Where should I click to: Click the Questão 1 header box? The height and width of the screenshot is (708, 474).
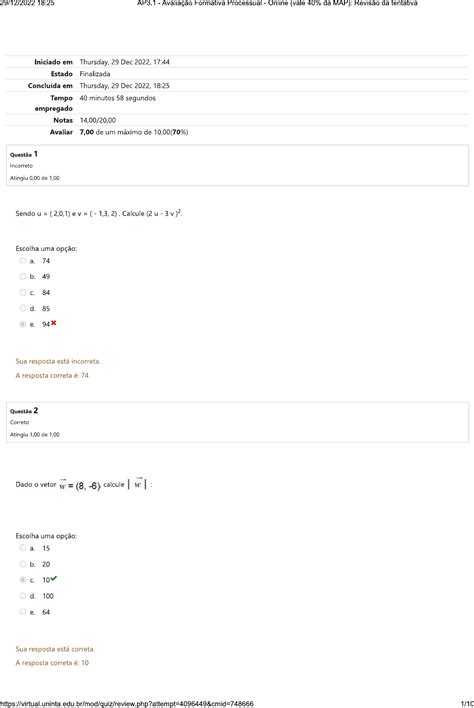tap(237, 165)
